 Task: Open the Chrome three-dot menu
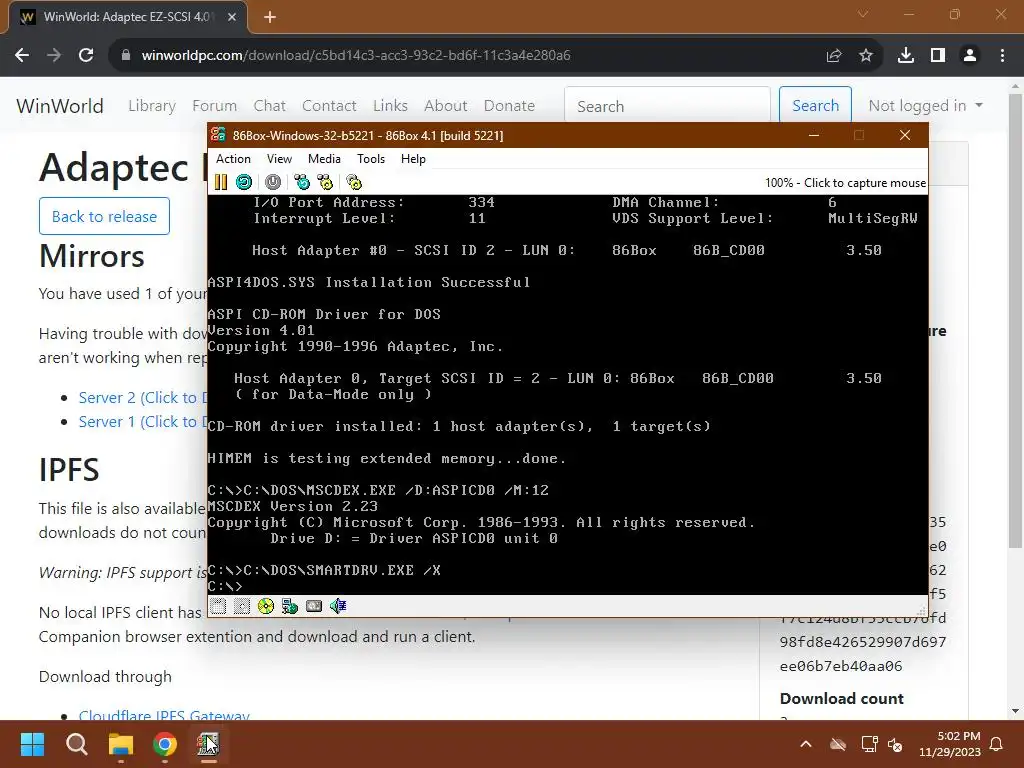[x=1002, y=56]
